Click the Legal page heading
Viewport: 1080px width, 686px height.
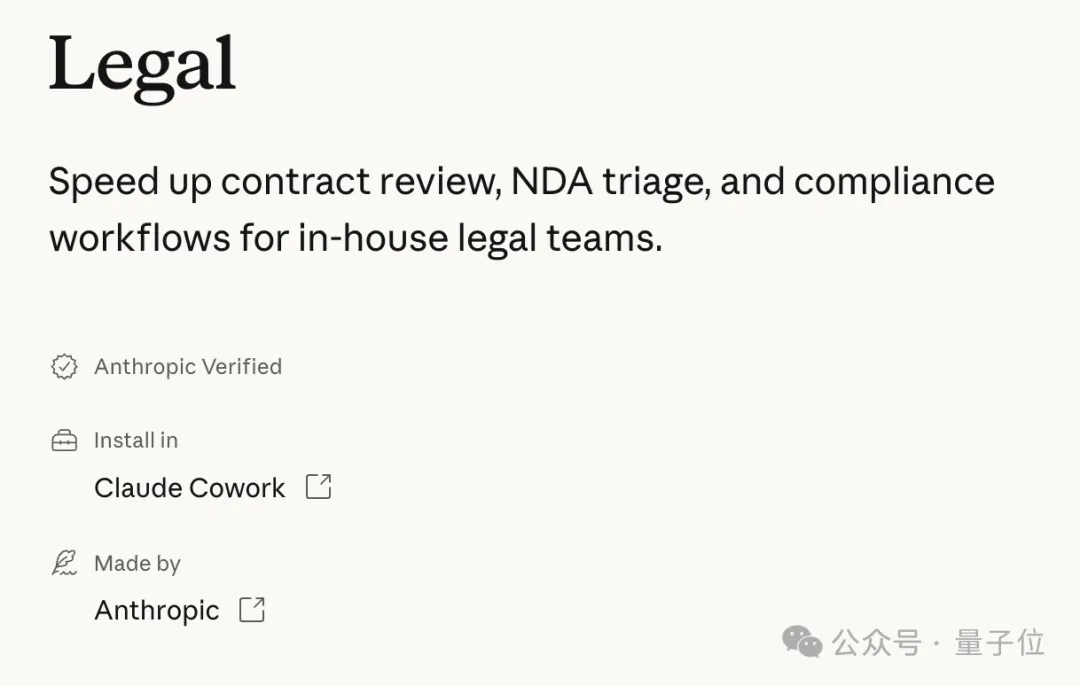142,66
